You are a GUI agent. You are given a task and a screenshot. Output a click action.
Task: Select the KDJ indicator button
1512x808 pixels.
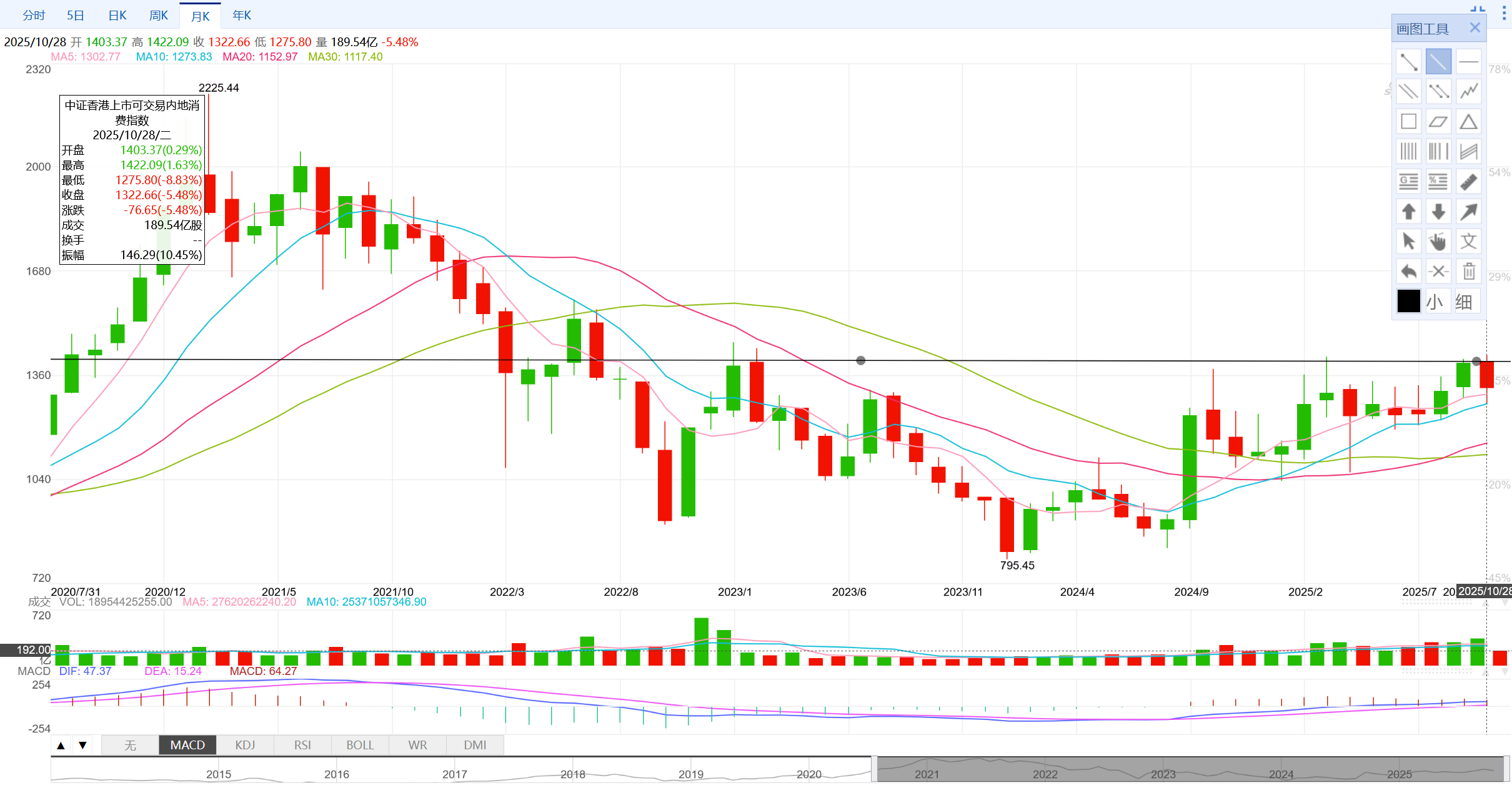pos(245,745)
